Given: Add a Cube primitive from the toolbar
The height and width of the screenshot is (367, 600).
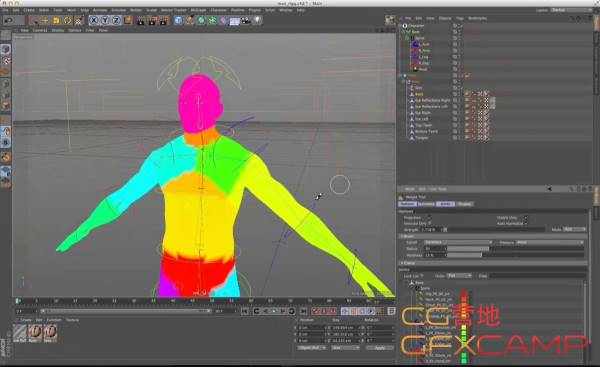Looking at the screenshot, I should tap(178, 20).
